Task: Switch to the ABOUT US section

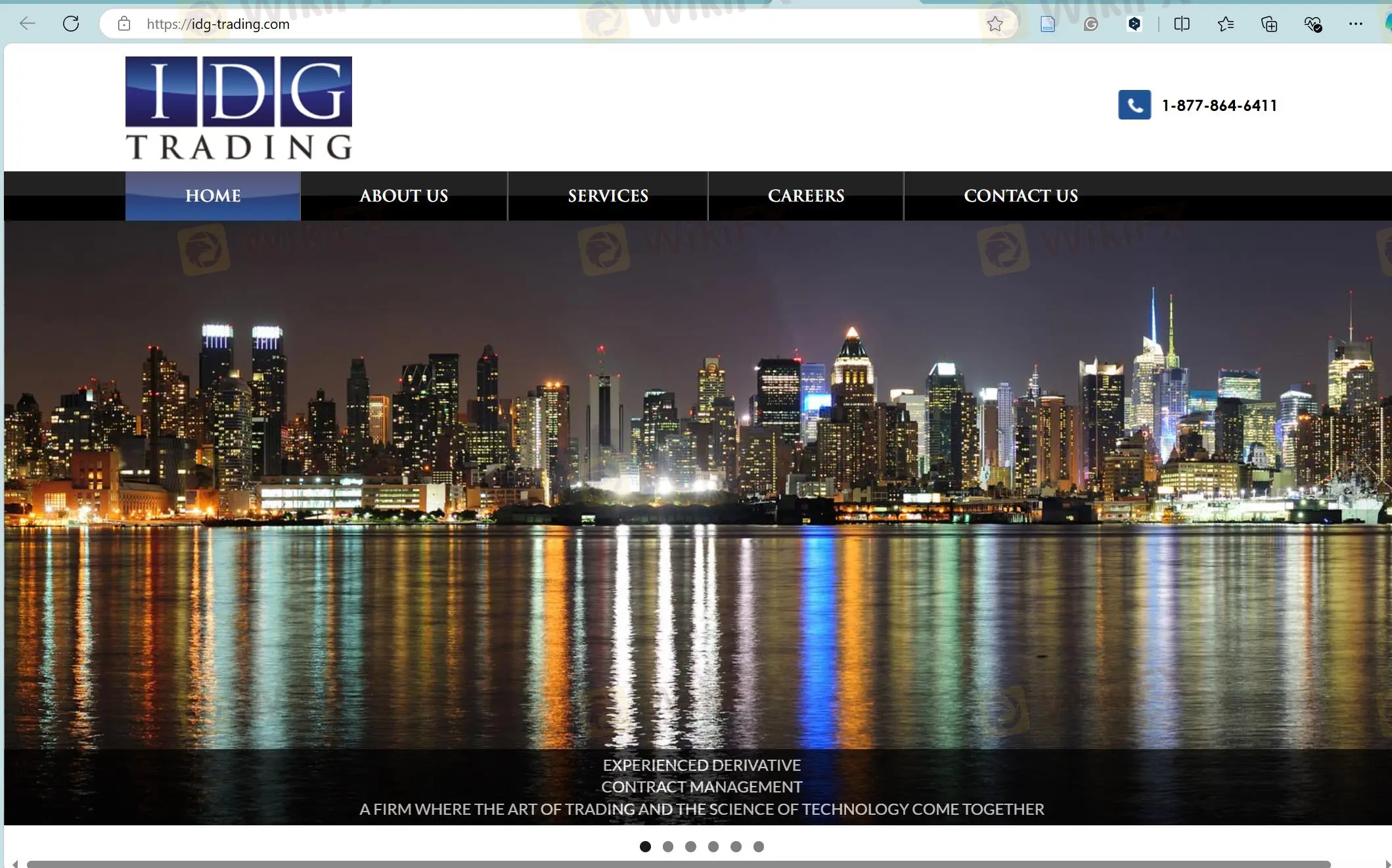Action: (x=403, y=196)
